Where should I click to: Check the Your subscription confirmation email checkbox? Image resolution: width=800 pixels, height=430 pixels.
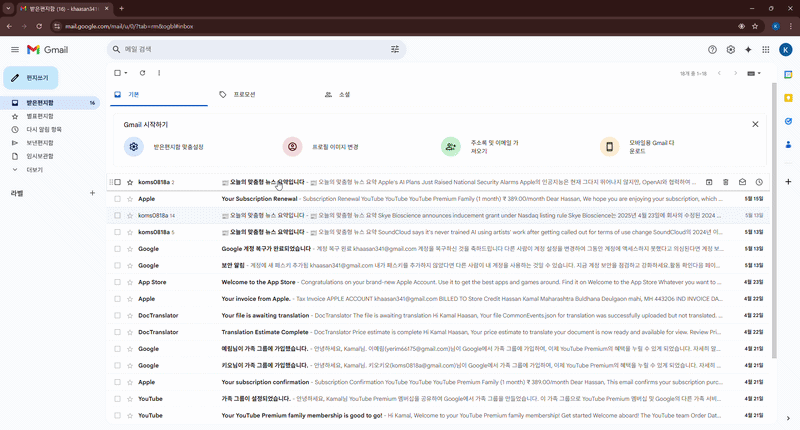pyautogui.click(x=117, y=382)
